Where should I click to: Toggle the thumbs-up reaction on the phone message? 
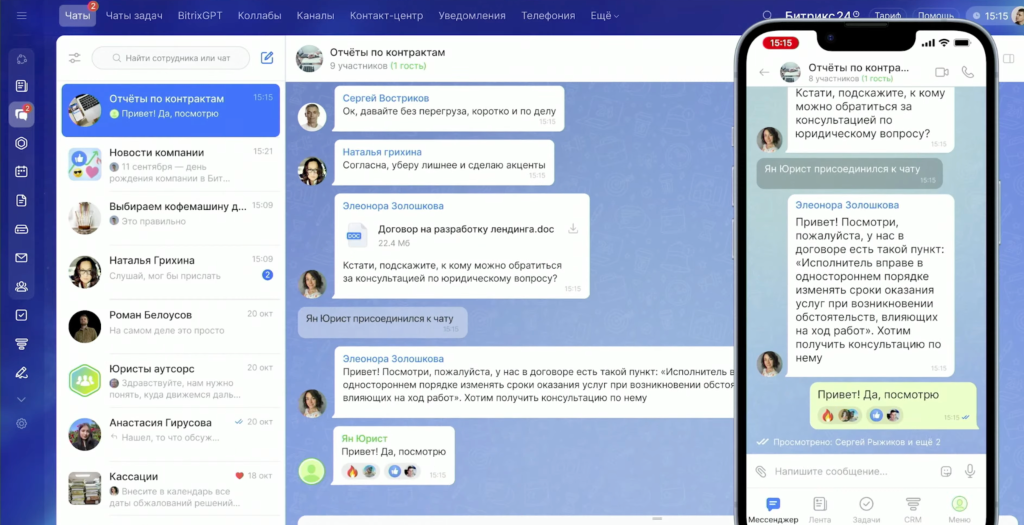(885, 415)
